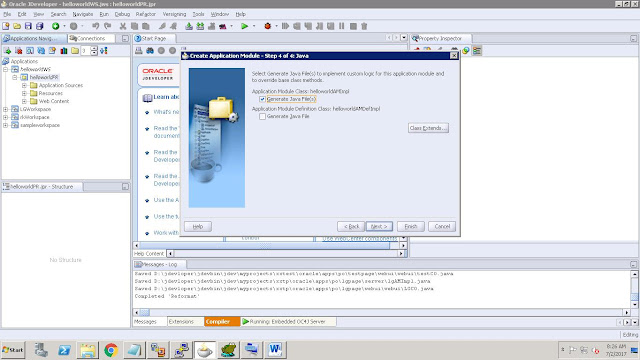
Task: Open Microsoft Word from the taskbar
Action: point(275,350)
